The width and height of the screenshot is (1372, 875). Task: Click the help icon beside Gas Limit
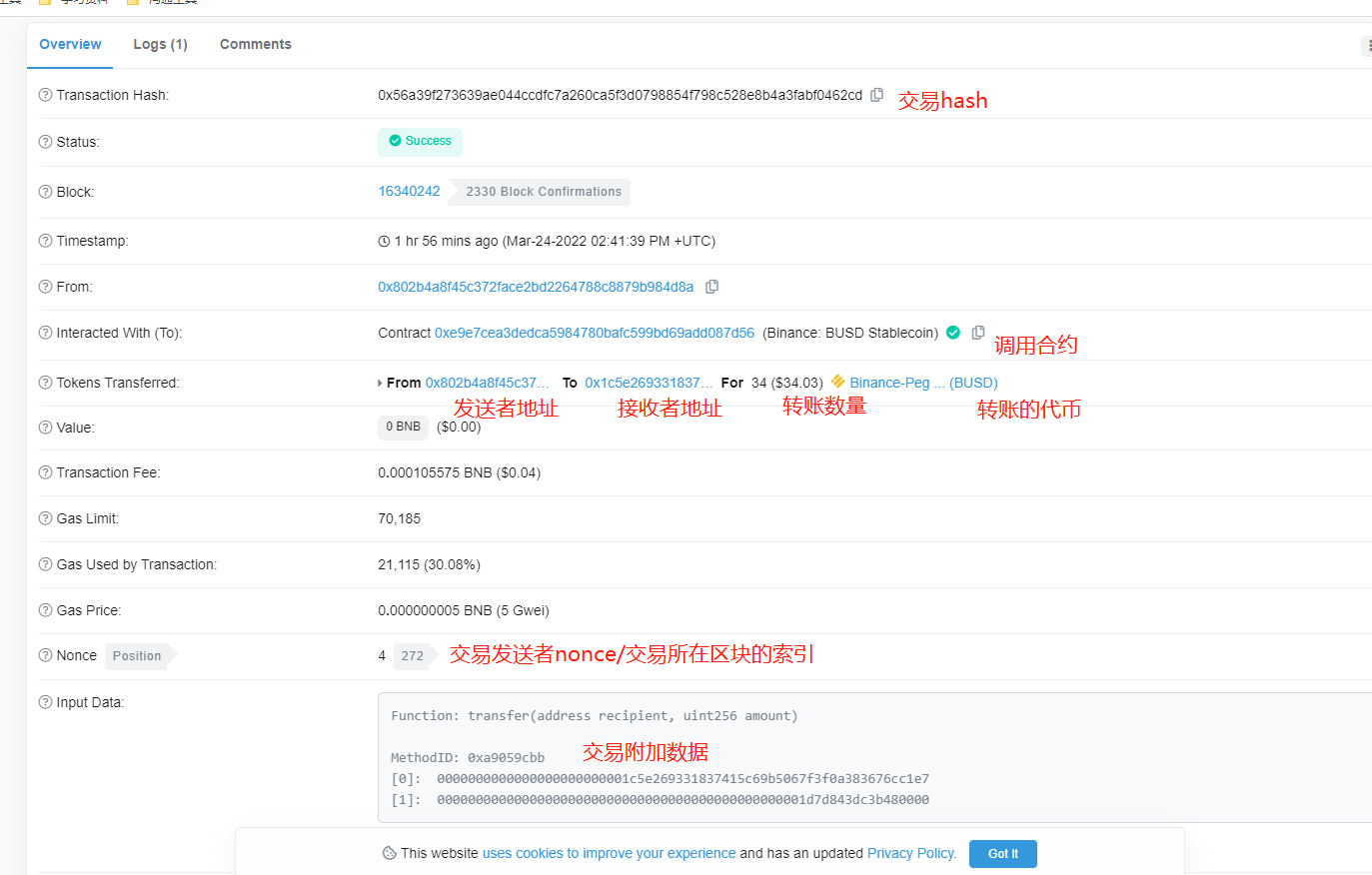45,518
